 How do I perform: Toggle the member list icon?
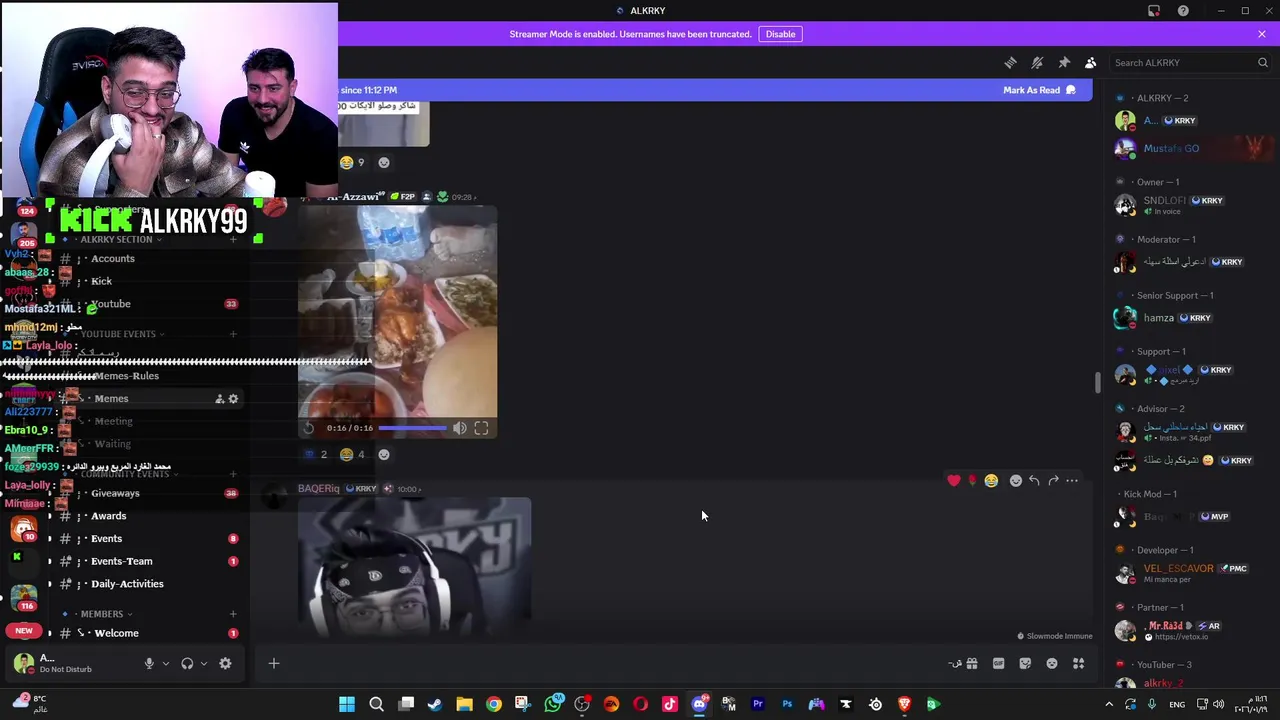tap(1091, 62)
